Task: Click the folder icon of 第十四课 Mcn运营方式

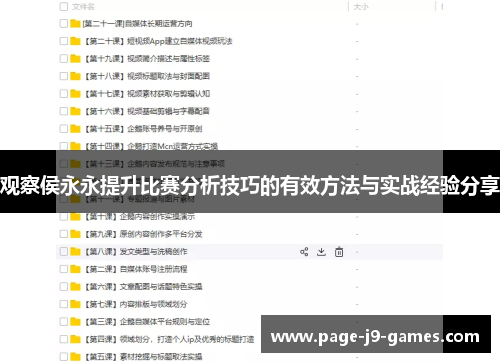Action: coord(75,146)
